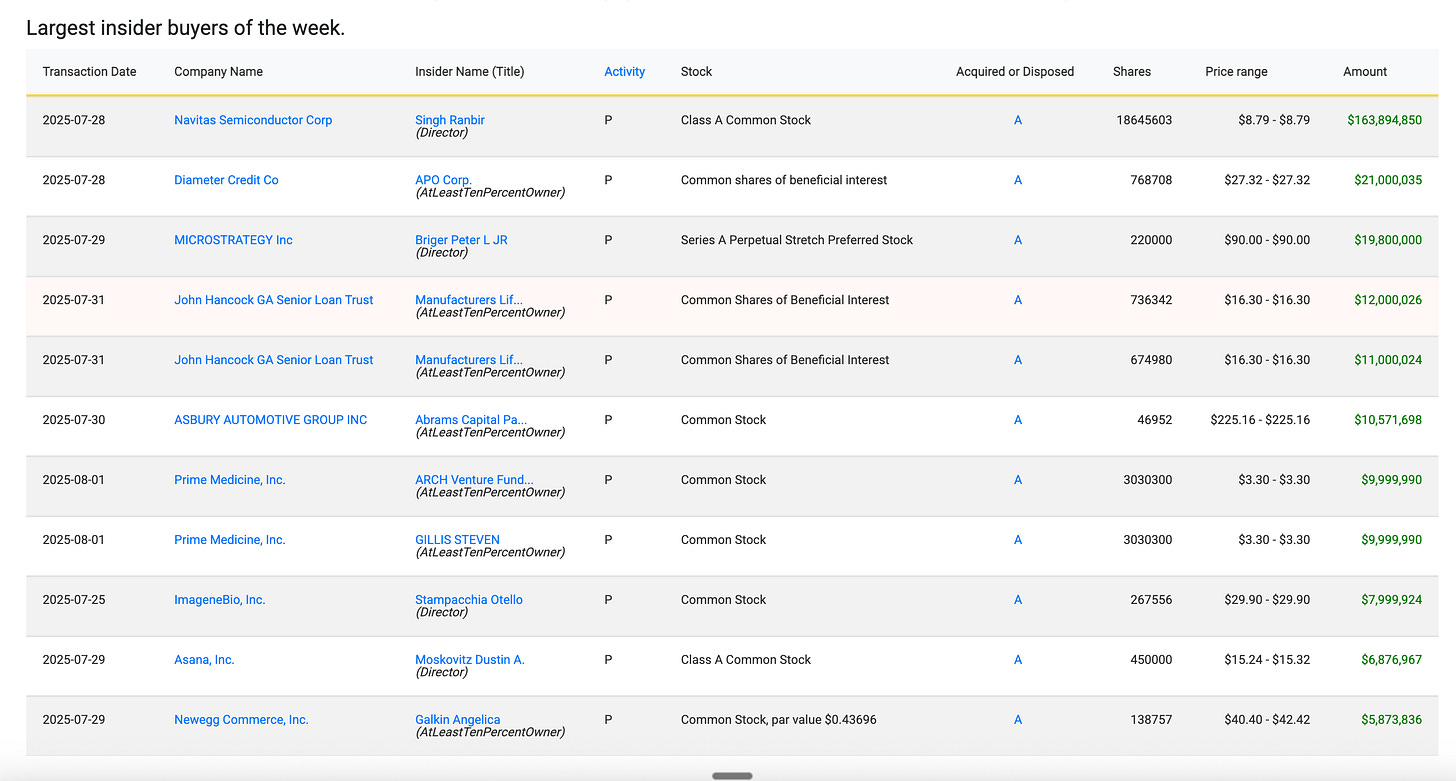The width and height of the screenshot is (1456, 781).
Task: Click the 'A' link in ASBURY AUTOMOTIVE row
Action: pos(1018,420)
